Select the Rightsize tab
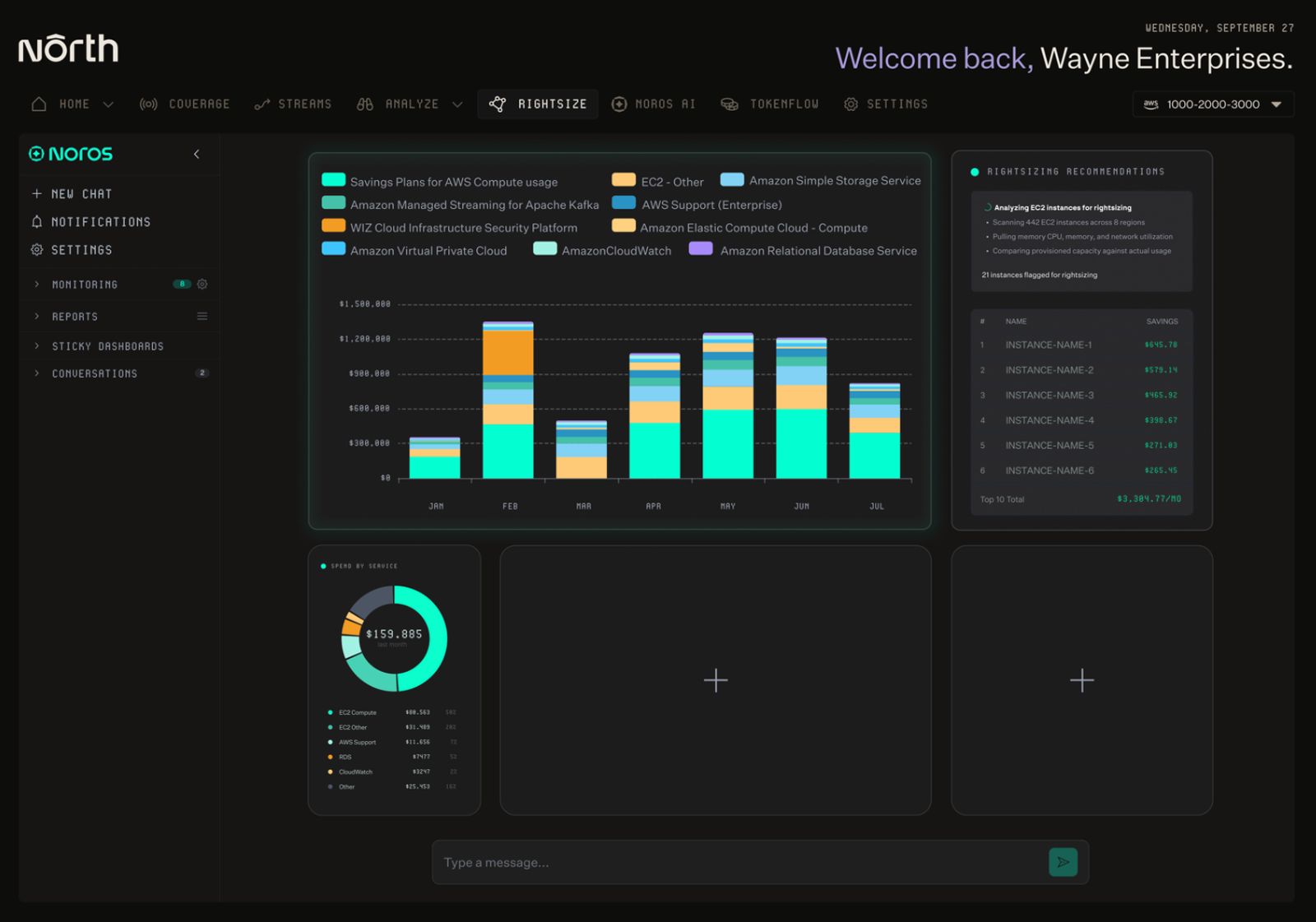The width and height of the screenshot is (1316, 922). coord(538,104)
